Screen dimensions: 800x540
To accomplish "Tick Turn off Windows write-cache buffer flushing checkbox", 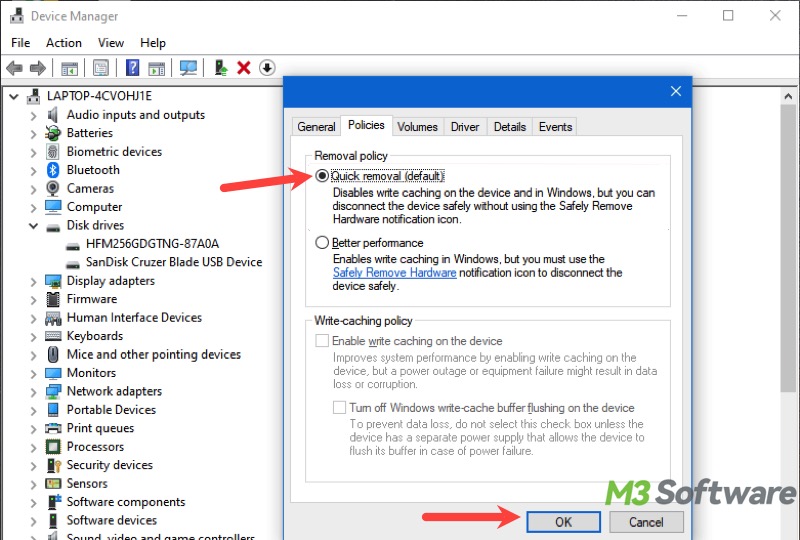I will coord(339,407).
